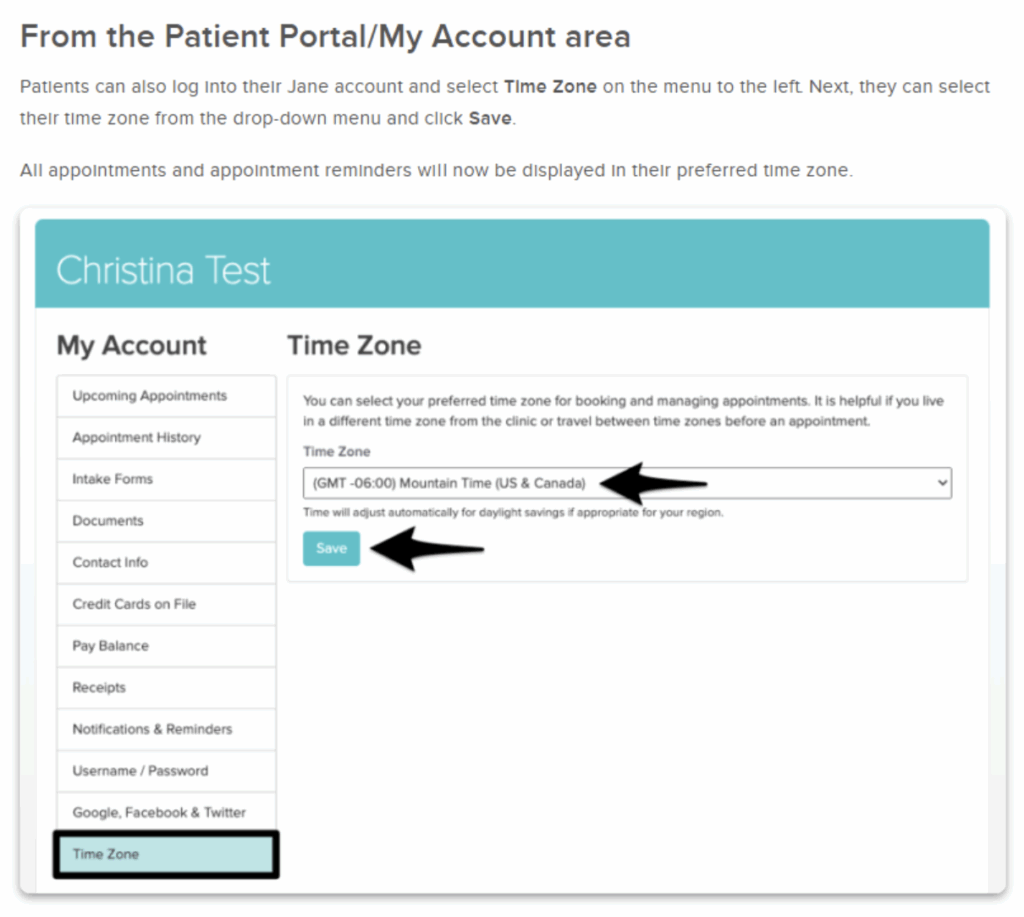This screenshot has height=917, width=1024.
Task: Click the Patient Portal/My Account area heading
Action: pyautogui.click(x=325, y=37)
